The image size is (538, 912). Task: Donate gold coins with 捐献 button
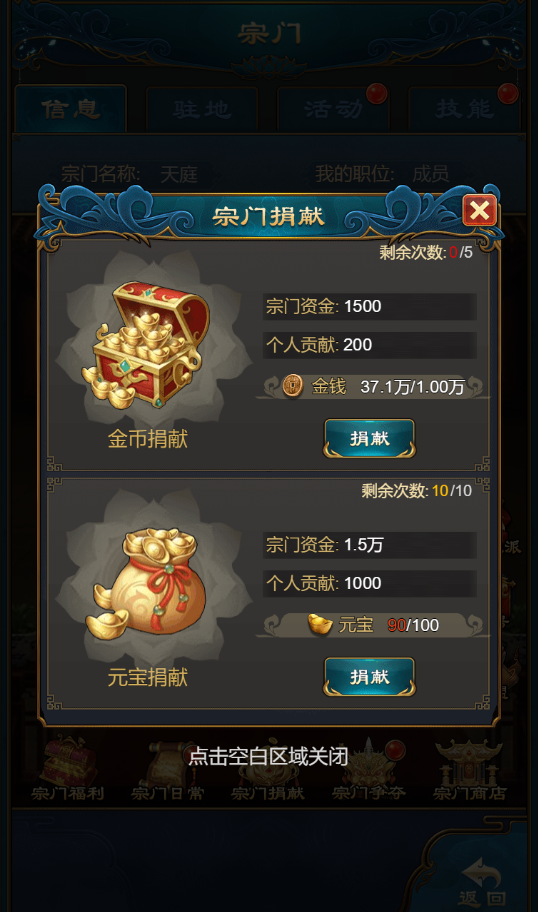[369, 438]
